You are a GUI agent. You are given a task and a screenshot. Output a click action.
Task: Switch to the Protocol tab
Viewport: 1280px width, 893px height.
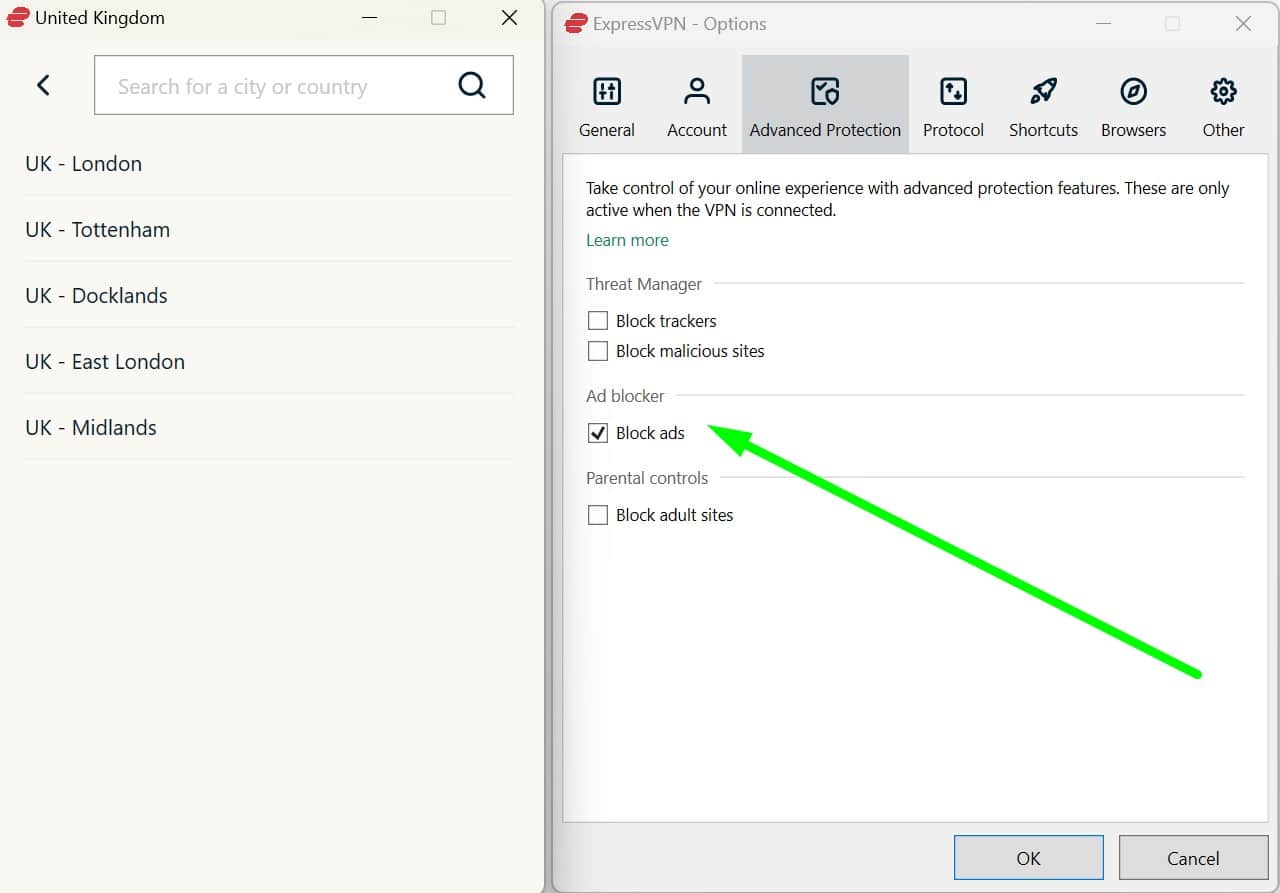[953, 105]
